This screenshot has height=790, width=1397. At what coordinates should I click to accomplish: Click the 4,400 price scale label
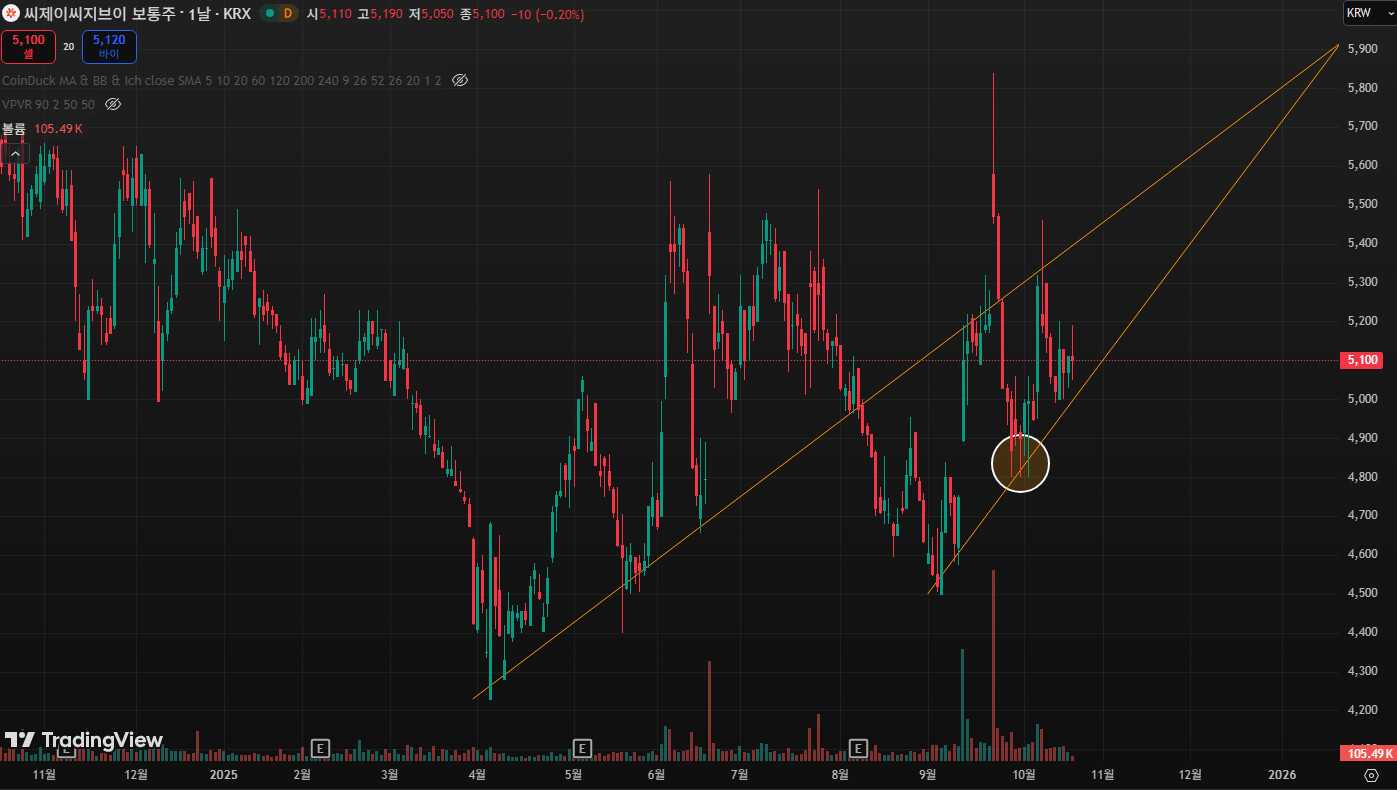click(x=1363, y=632)
